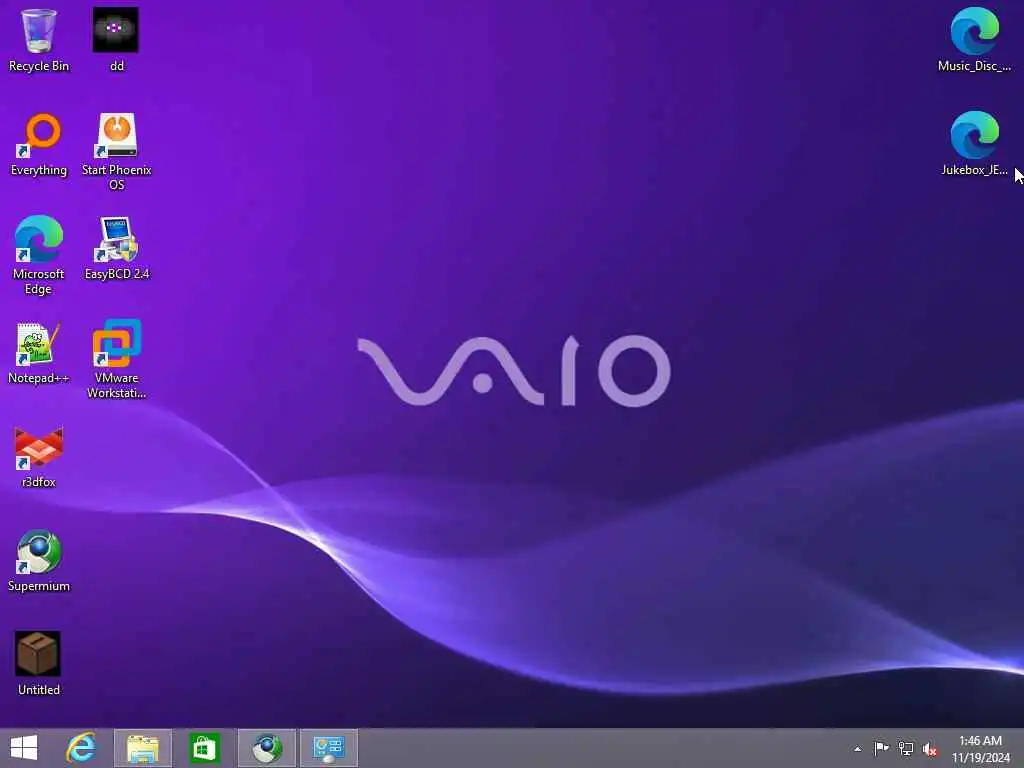Viewport: 1024px width, 768px height.
Task: Launch Internet Explorer from the taskbar
Action: [x=81, y=748]
